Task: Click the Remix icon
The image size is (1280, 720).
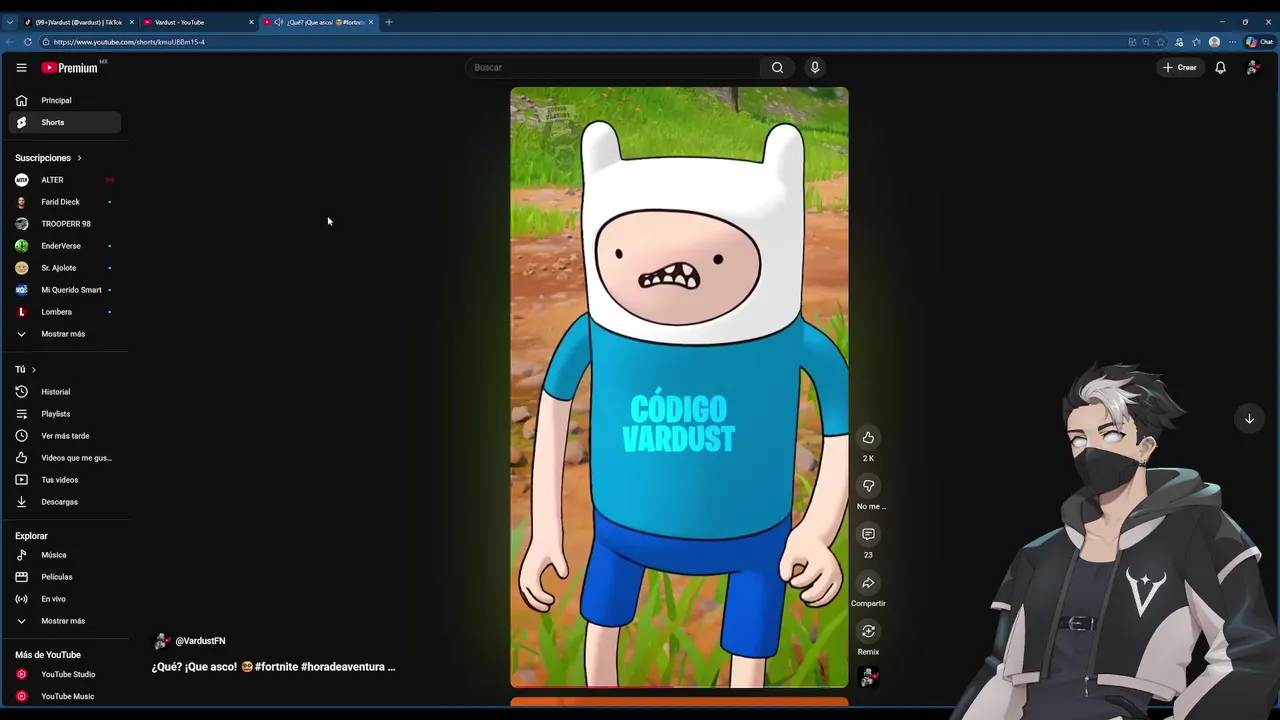Action: 868,631
